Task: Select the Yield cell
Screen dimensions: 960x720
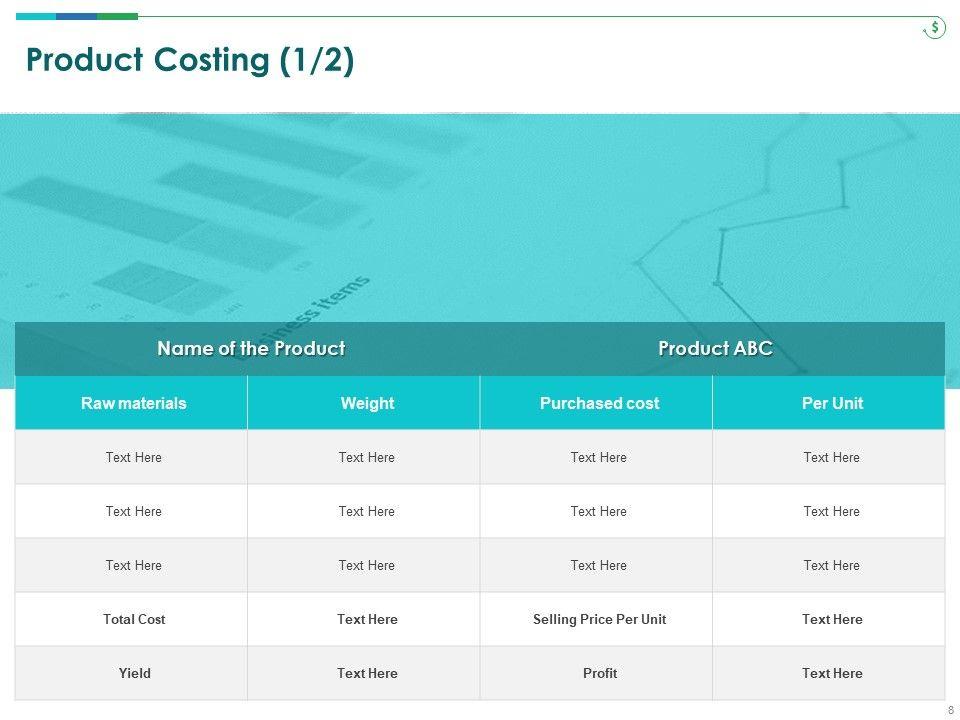Action: [134, 674]
